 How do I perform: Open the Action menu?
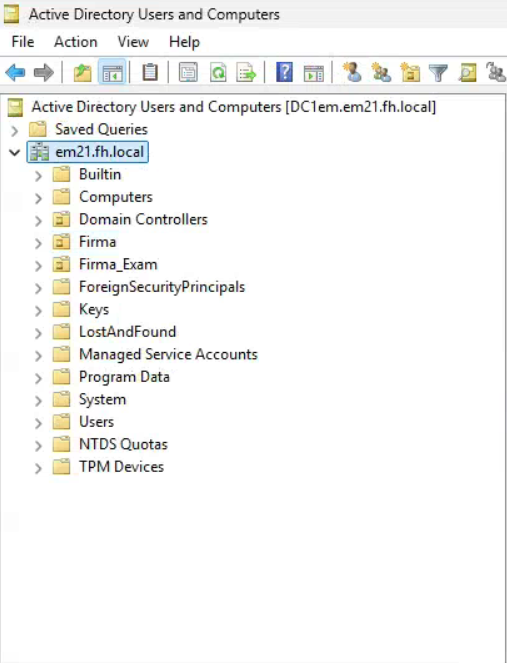coord(76,42)
